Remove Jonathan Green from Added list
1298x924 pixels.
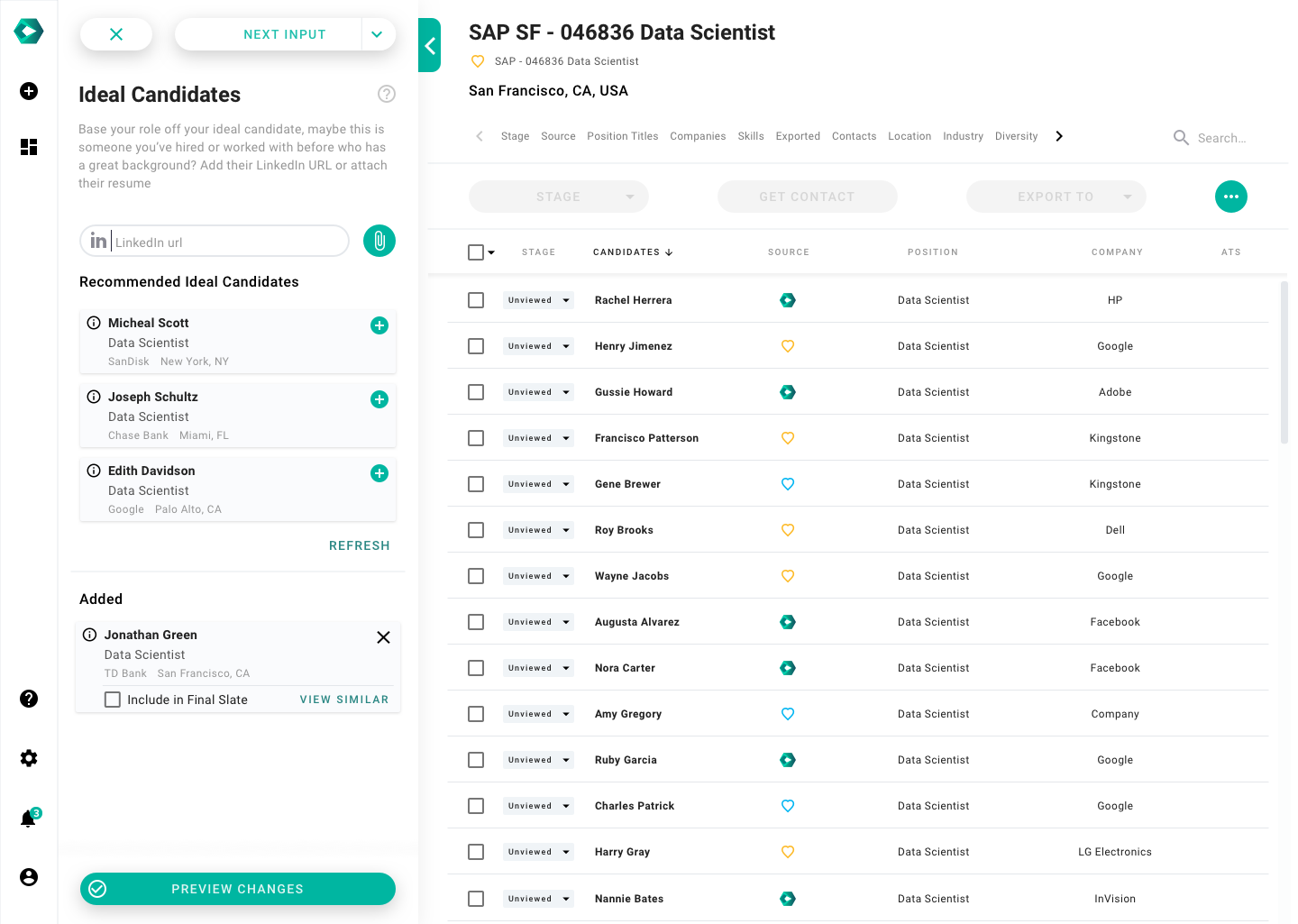383,637
